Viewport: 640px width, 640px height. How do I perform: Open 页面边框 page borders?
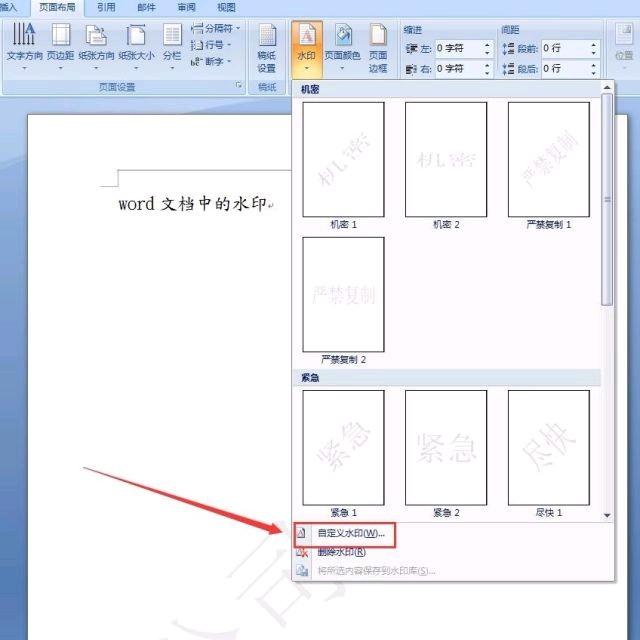click(378, 48)
